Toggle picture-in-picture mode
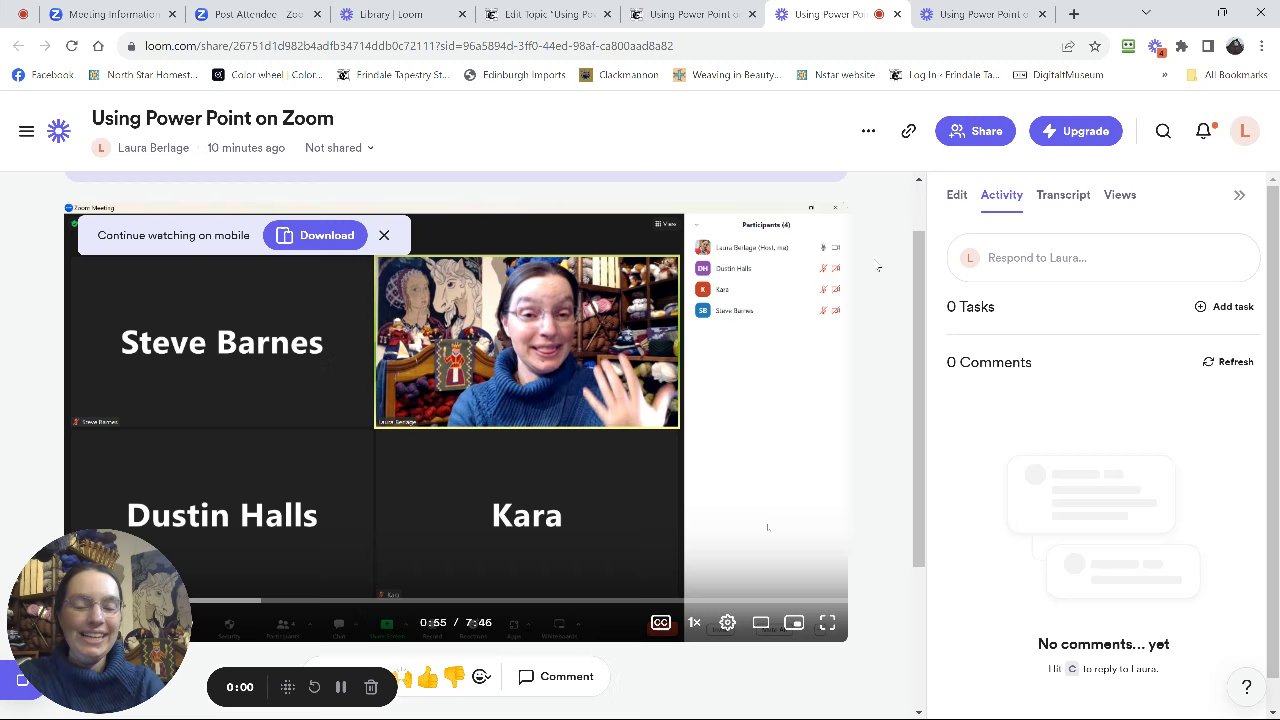 pyautogui.click(x=794, y=622)
